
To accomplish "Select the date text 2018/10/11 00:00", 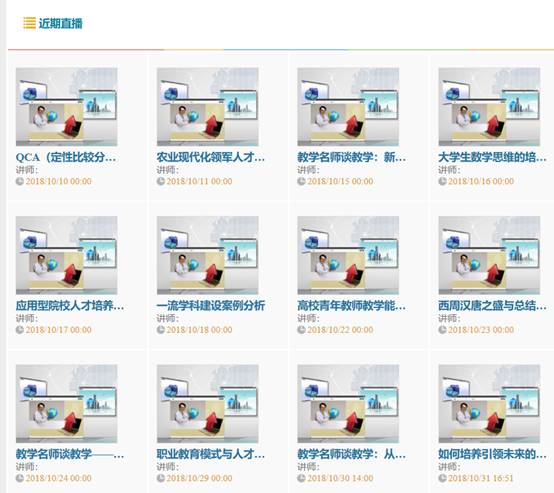I will pos(200,181).
